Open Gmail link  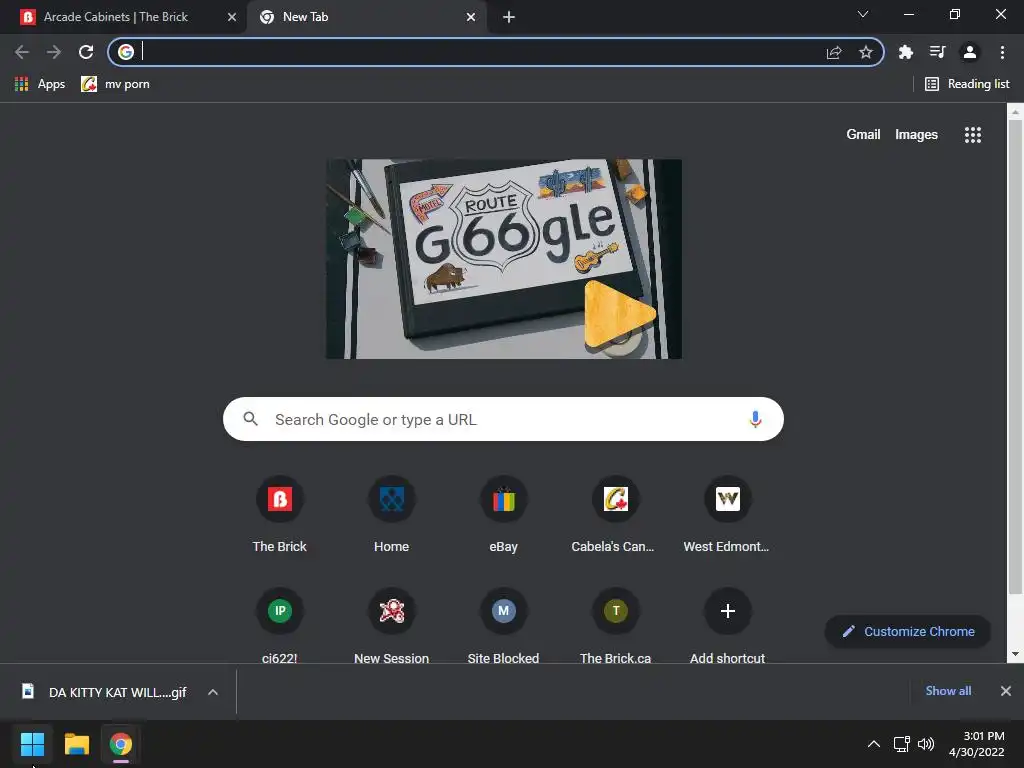[x=863, y=135]
